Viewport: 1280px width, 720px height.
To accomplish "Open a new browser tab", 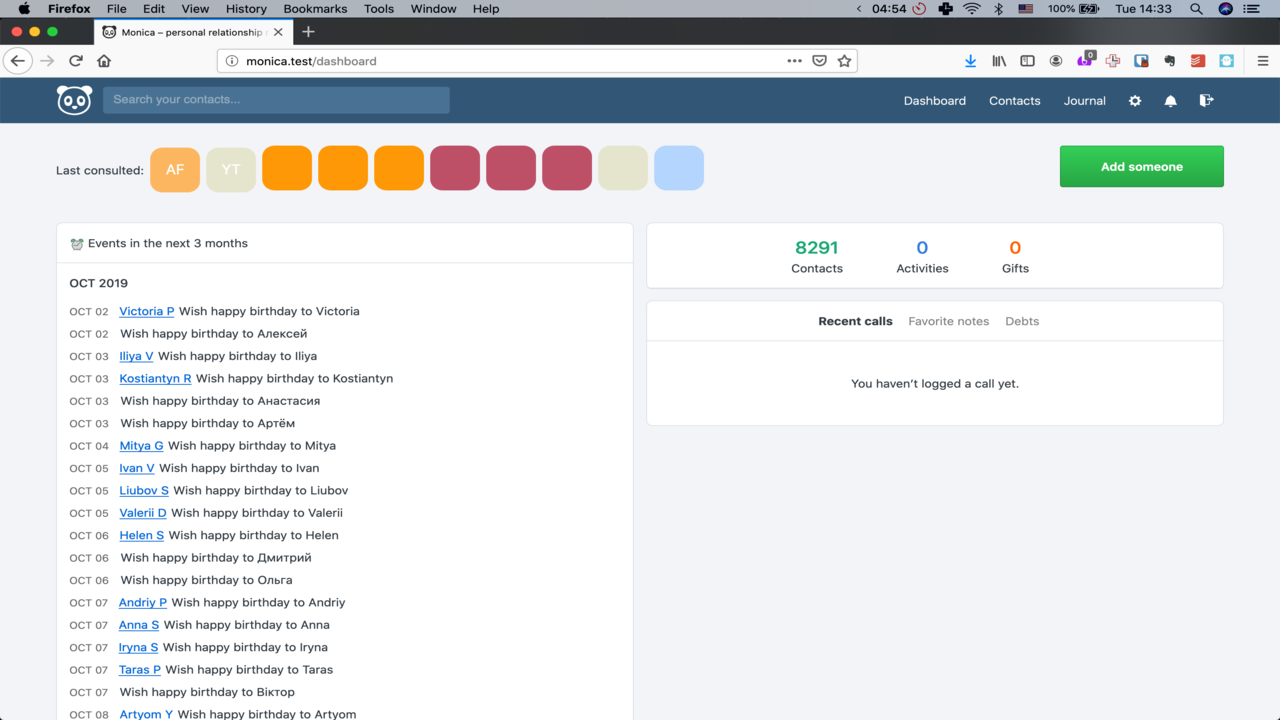I will coord(308,32).
